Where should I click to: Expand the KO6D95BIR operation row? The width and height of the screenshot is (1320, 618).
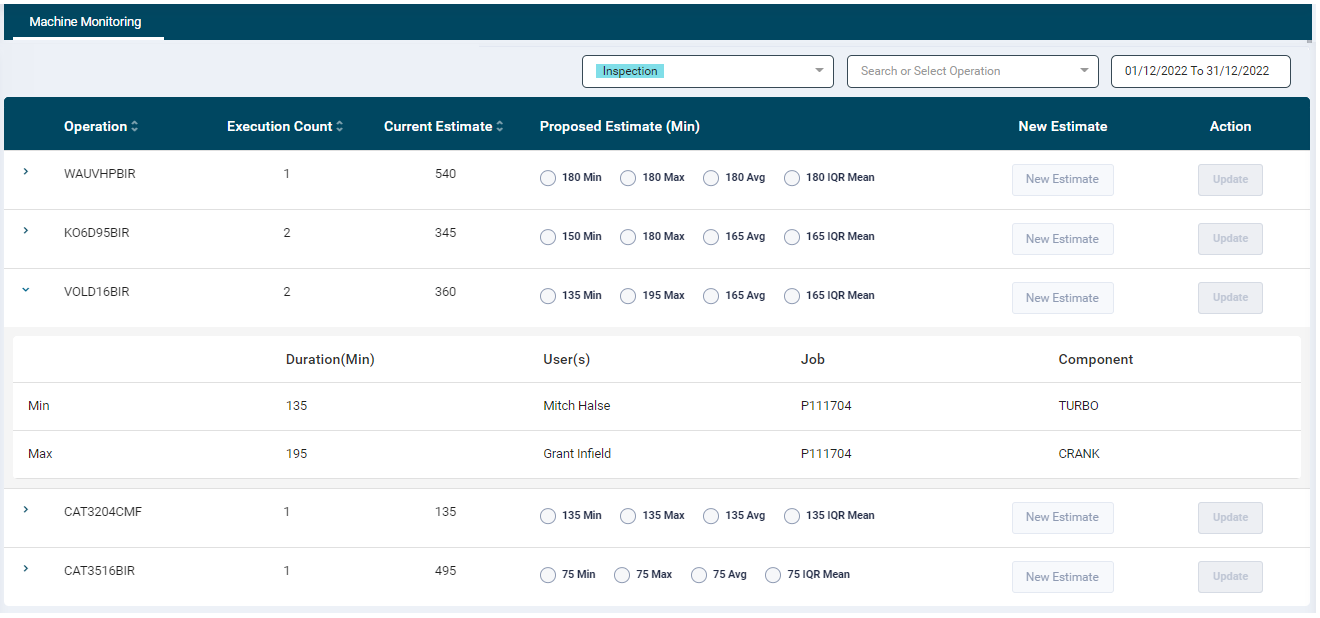pyautogui.click(x=26, y=231)
